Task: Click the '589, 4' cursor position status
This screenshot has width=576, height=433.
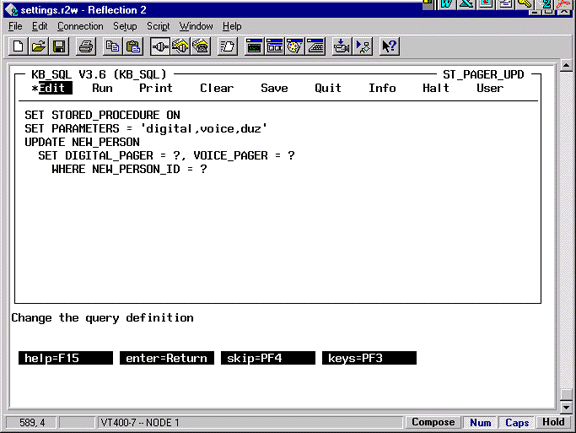Action: pos(32,423)
